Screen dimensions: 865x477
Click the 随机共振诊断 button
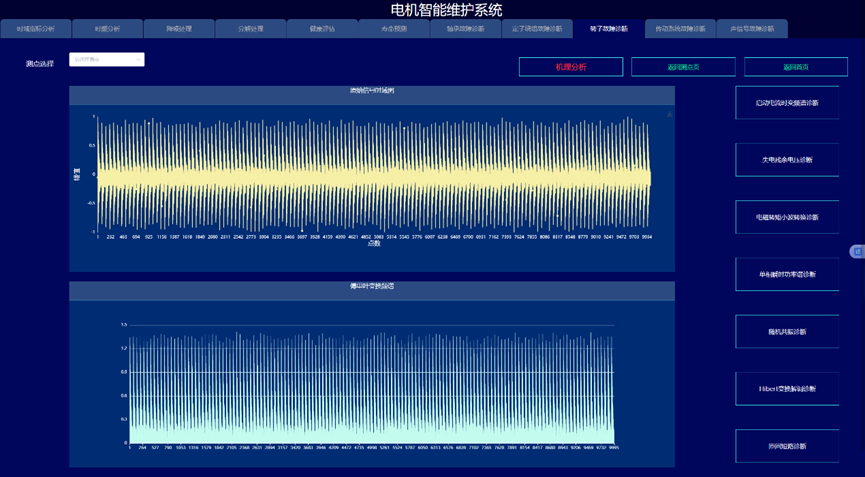tap(787, 332)
